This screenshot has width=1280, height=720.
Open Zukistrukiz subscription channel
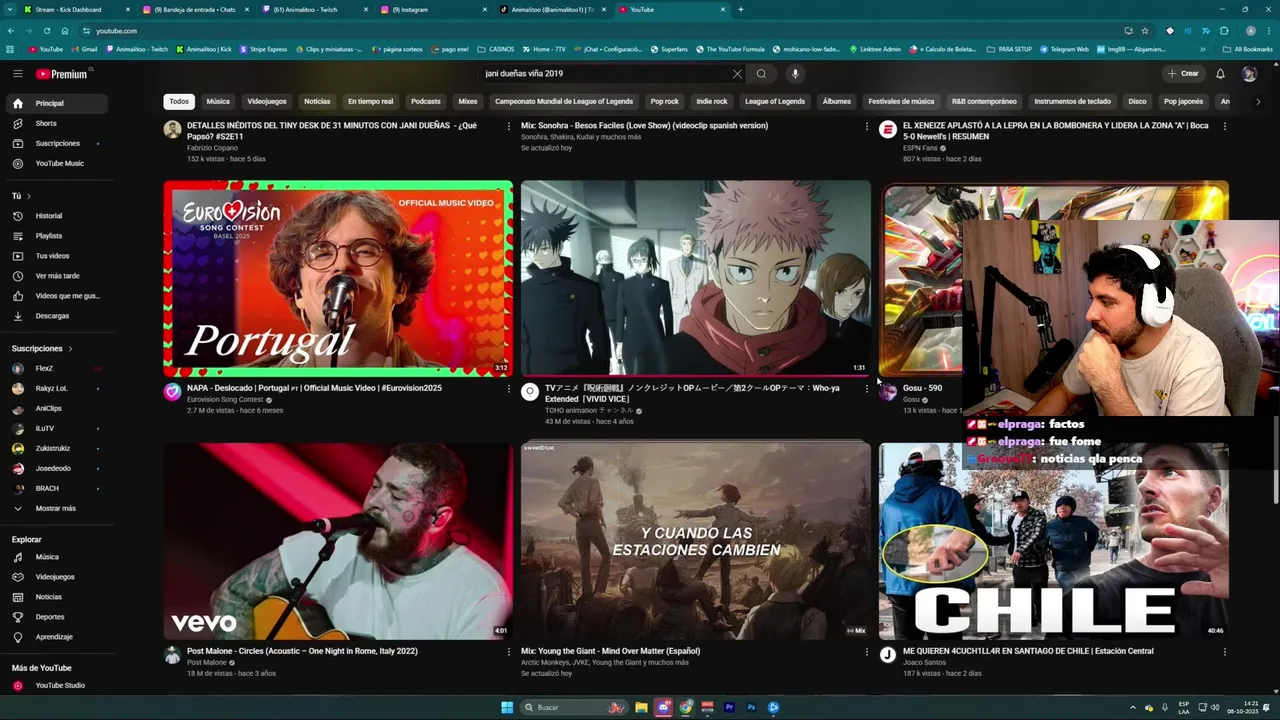(x=55, y=449)
